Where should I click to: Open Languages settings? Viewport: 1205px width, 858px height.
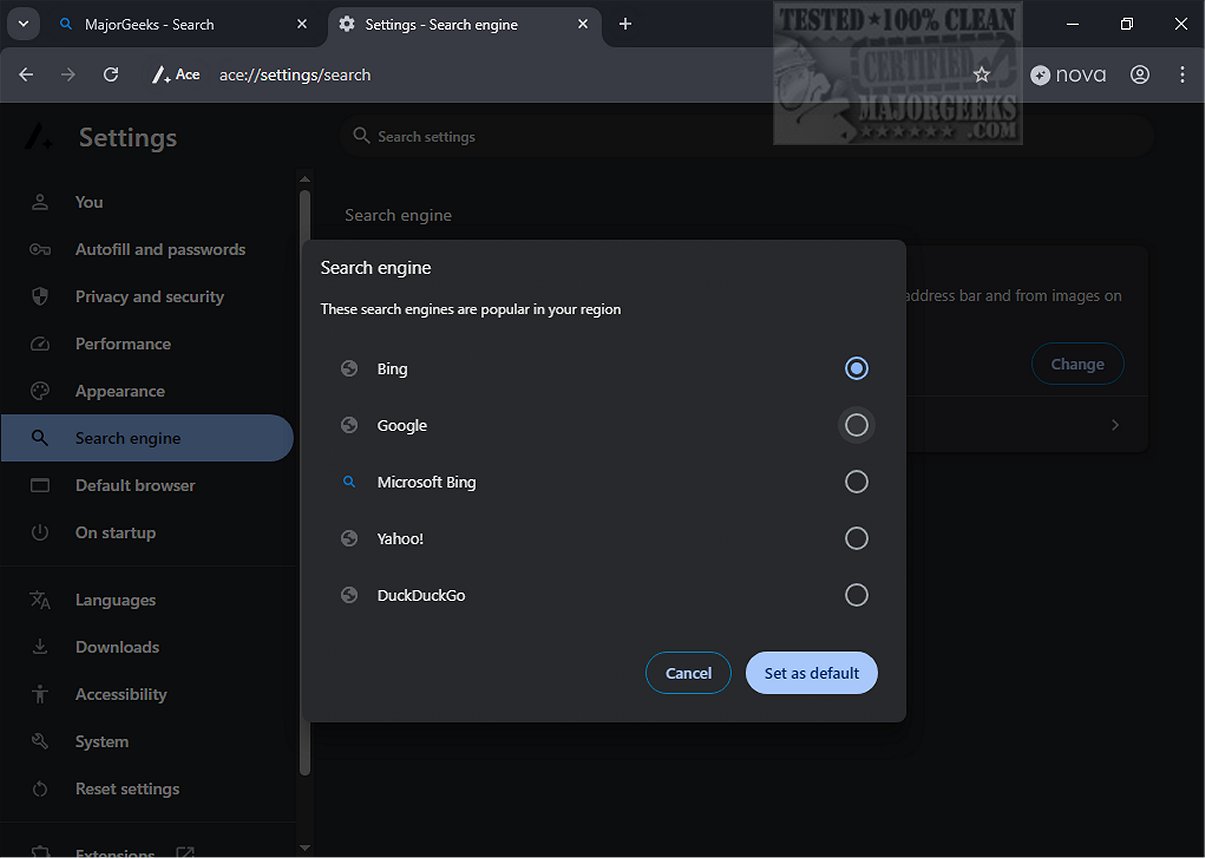[147, 600]
